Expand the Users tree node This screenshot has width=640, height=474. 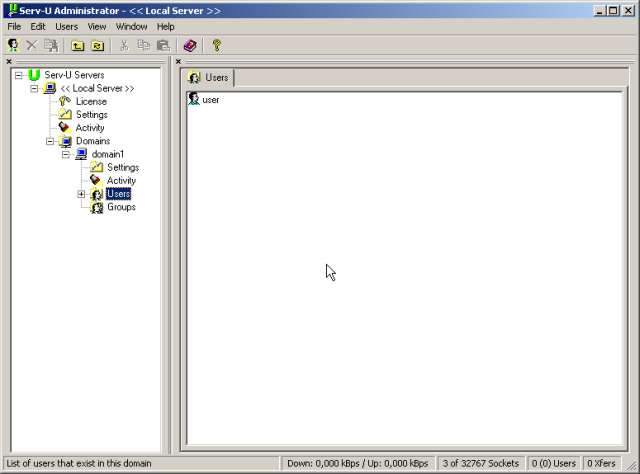pos(81,194)
